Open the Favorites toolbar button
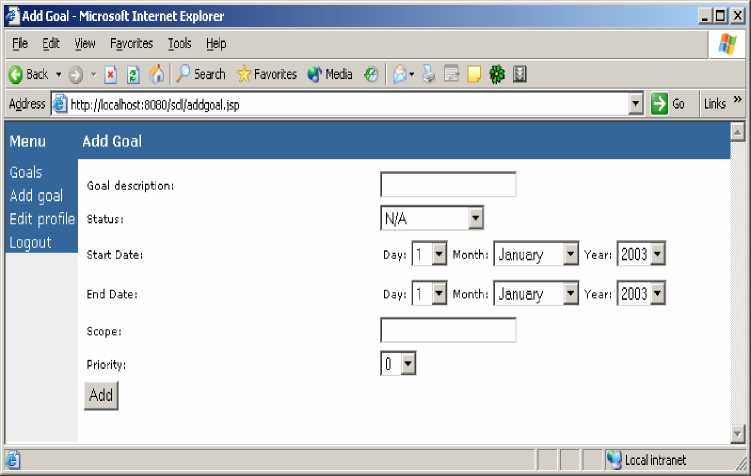751x476 pixels. tap(267, 74)
